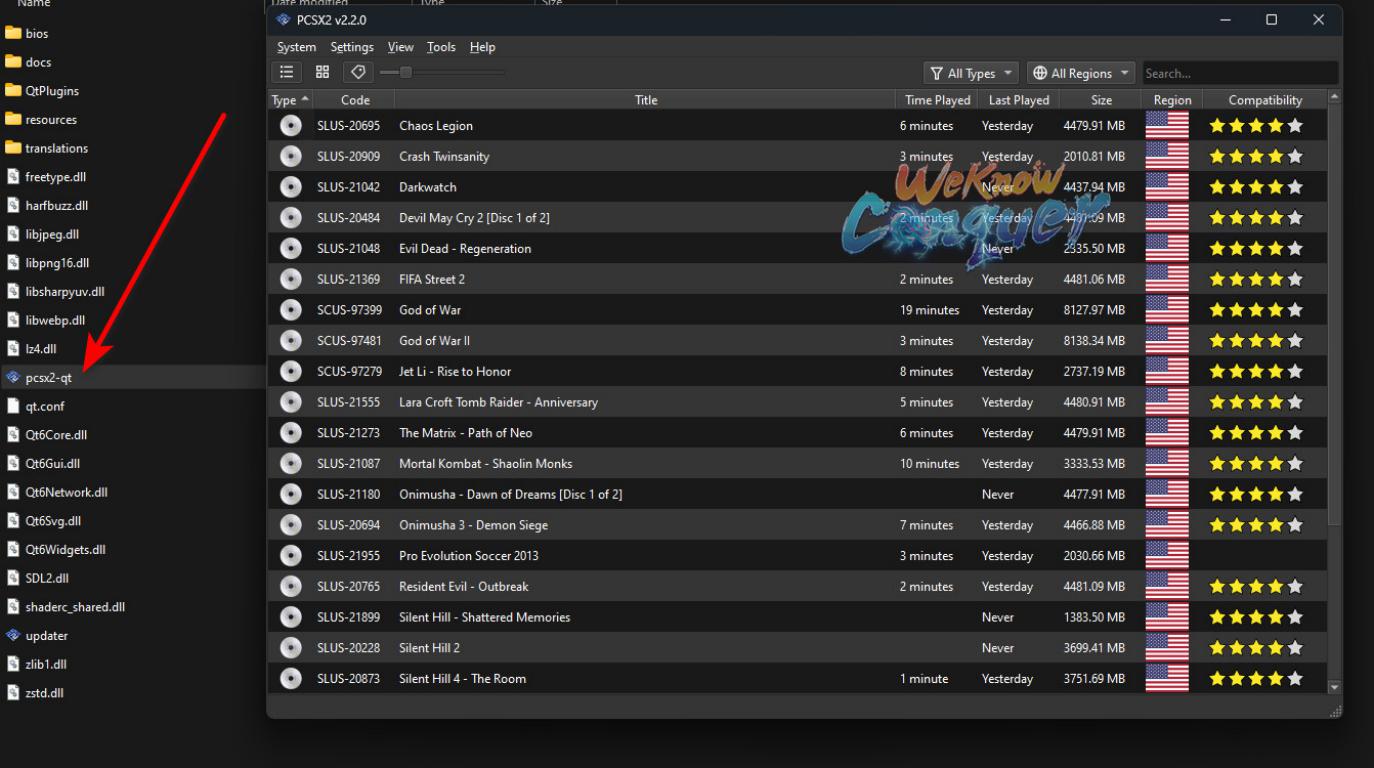Select Qt6Widgets.dll in file explorer
The width and height of the screenshot is (1374, 768).
[56, 550]
